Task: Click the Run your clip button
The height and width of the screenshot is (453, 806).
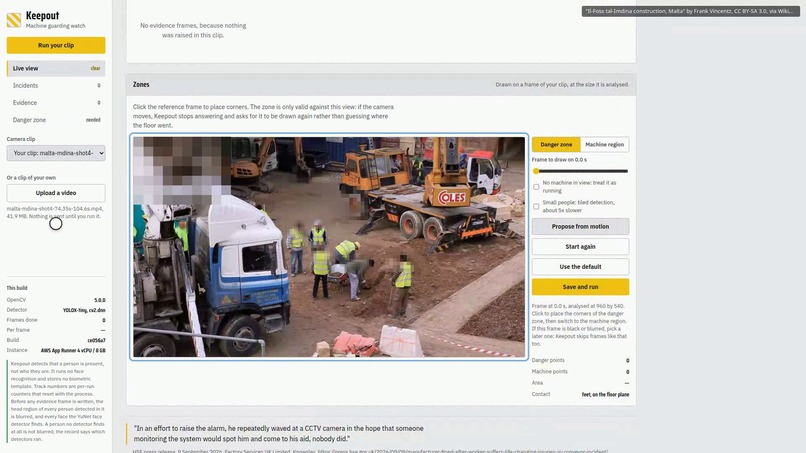Action: pyautogui.click(x=56, y=45)
